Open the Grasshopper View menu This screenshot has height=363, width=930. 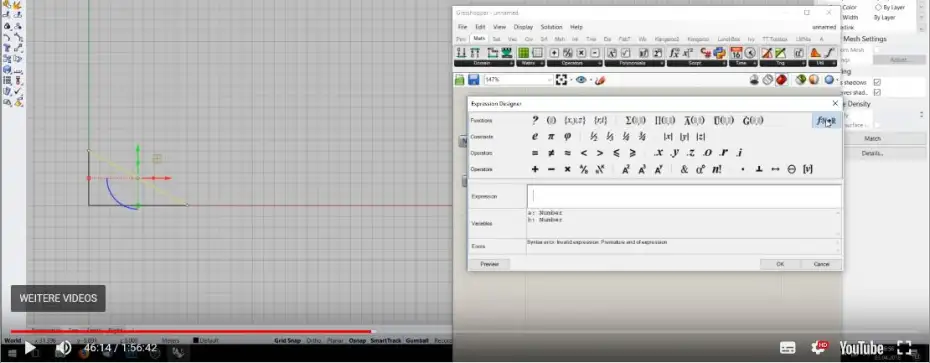point(499,27)
